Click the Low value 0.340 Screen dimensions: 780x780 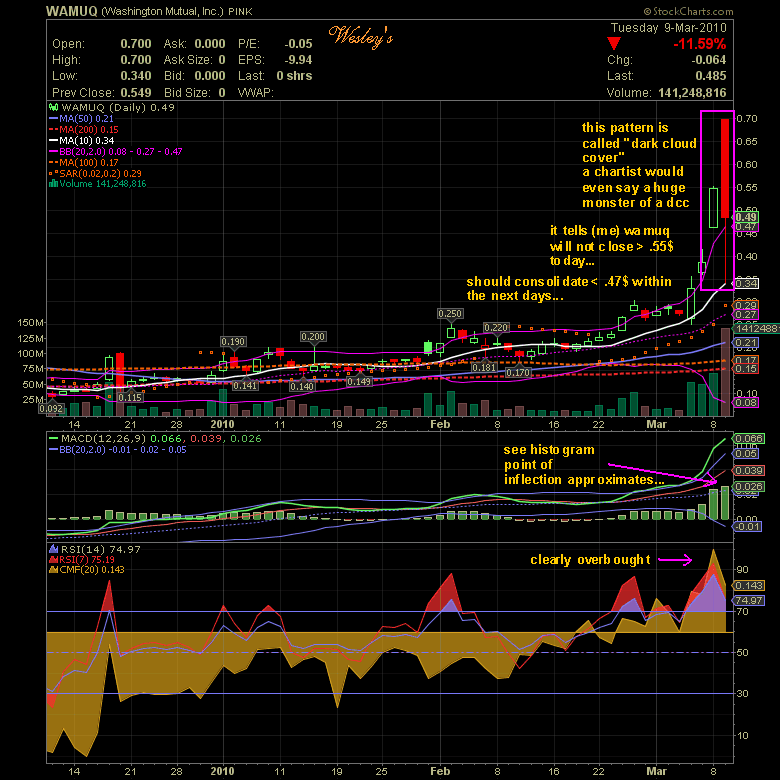coord(136,76)
